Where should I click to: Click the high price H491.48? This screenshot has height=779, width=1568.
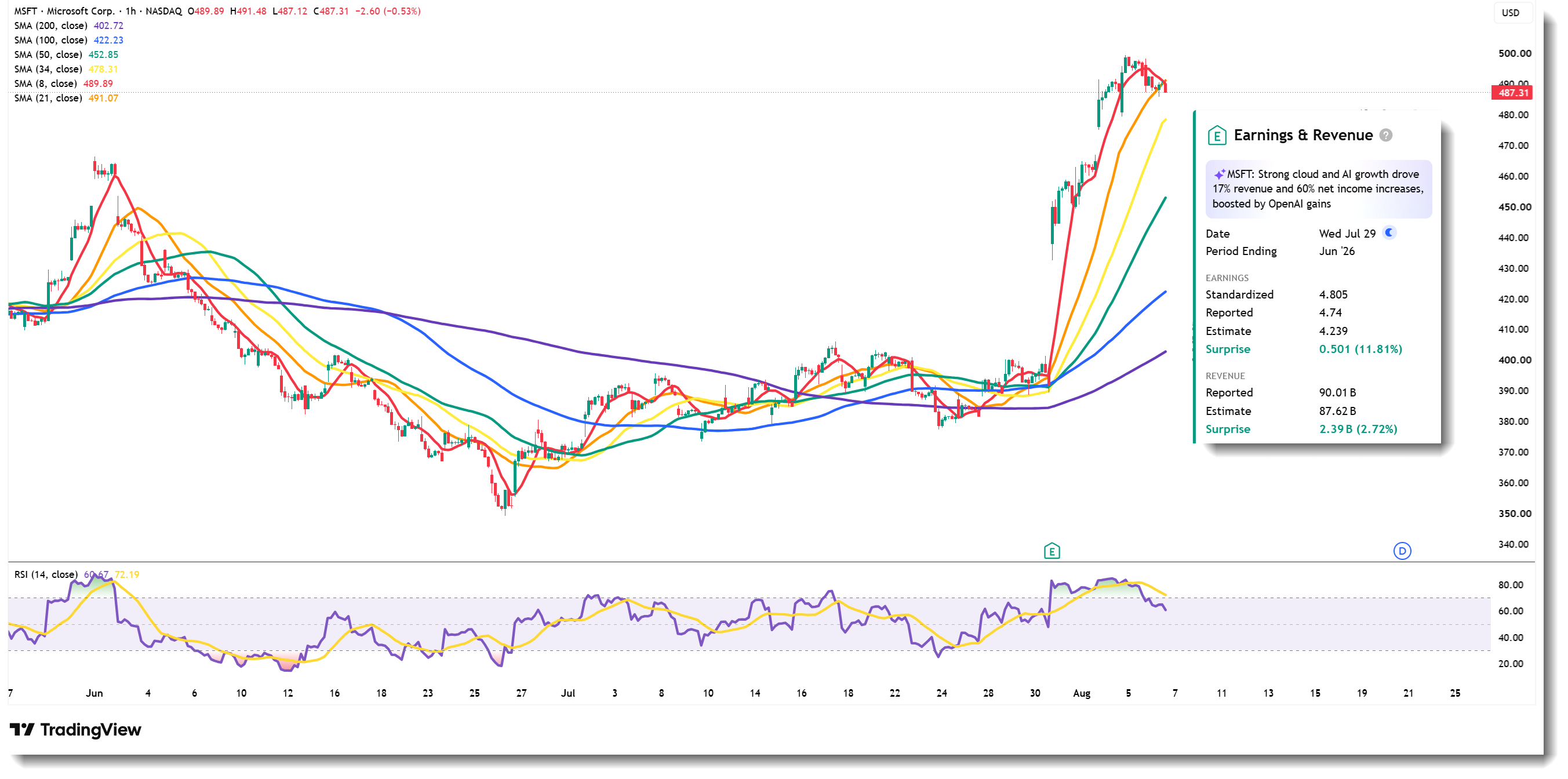(x=248, y=11)
